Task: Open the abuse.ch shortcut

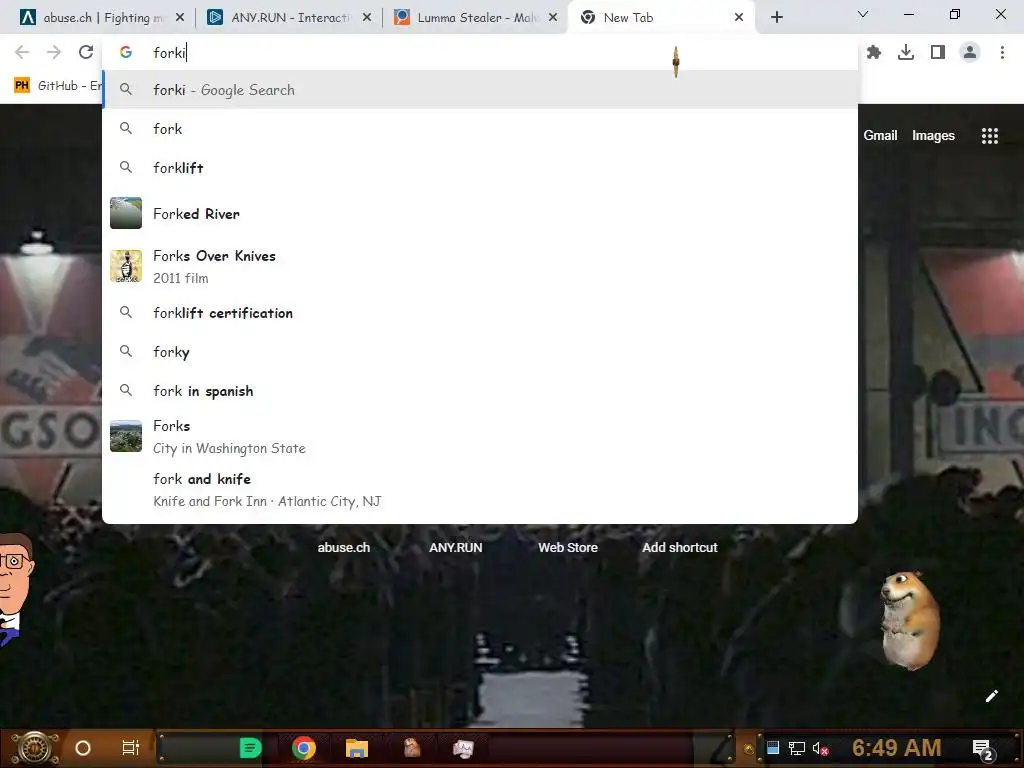Action: [x=344, y=547]
